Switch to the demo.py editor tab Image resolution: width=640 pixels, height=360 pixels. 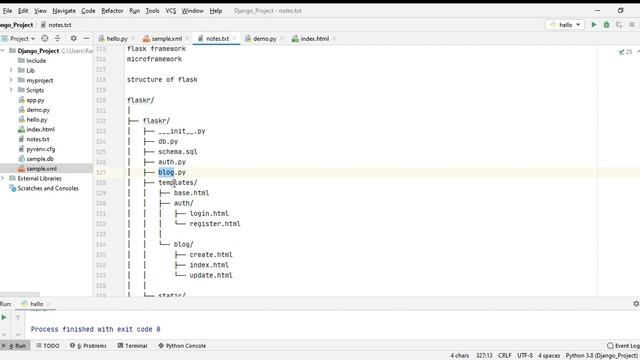click(264, 39)
